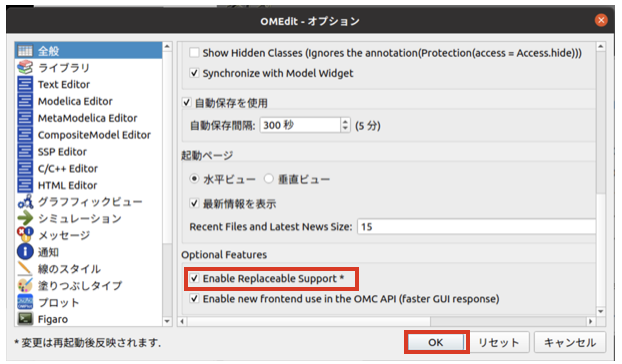Select the 全般 (General) category icon
Viewport: 622px width, 364px height.
click(25, 51)
